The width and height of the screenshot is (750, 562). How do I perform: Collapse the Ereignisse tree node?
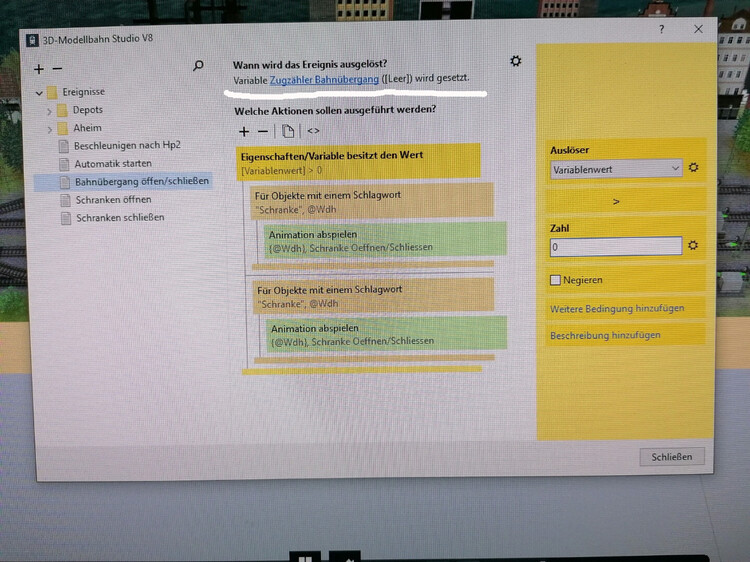pyautogui.click(x=39, y=93)
